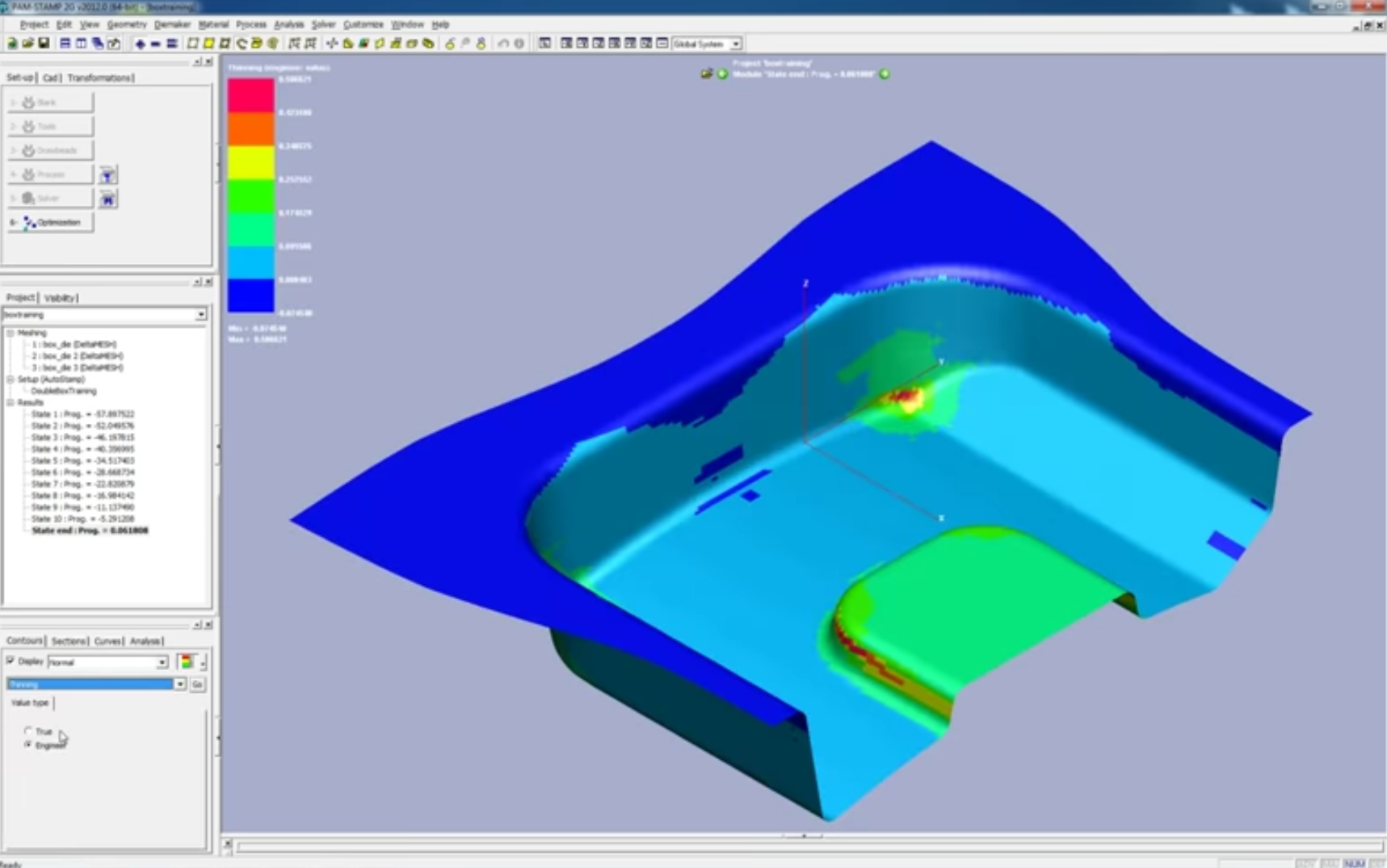Select State 5 in the Results tree
Image resolution: width=1387 pixels, height=868 pixels.
click(x=82, y=460)
